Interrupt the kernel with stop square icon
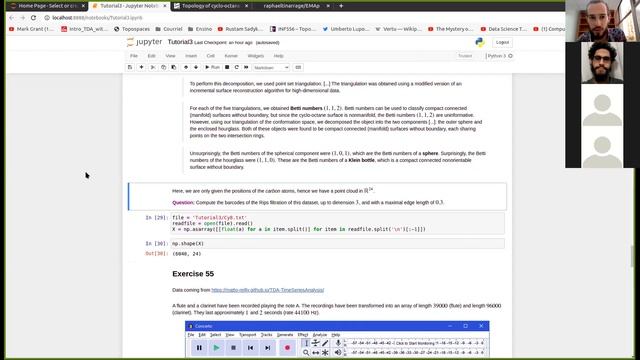 coord(227,67)
